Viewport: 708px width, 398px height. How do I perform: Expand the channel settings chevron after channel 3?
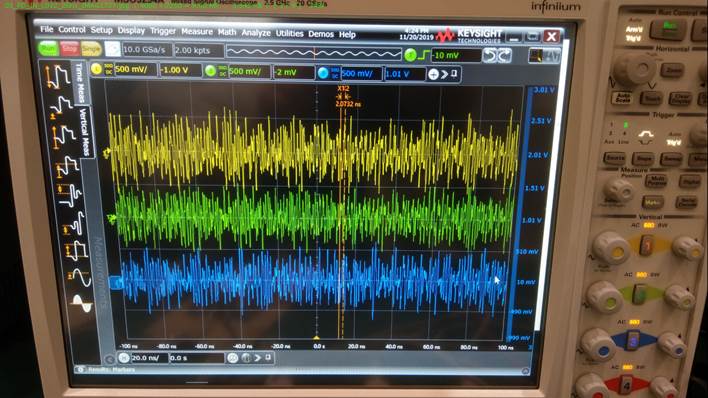[444, 74]
